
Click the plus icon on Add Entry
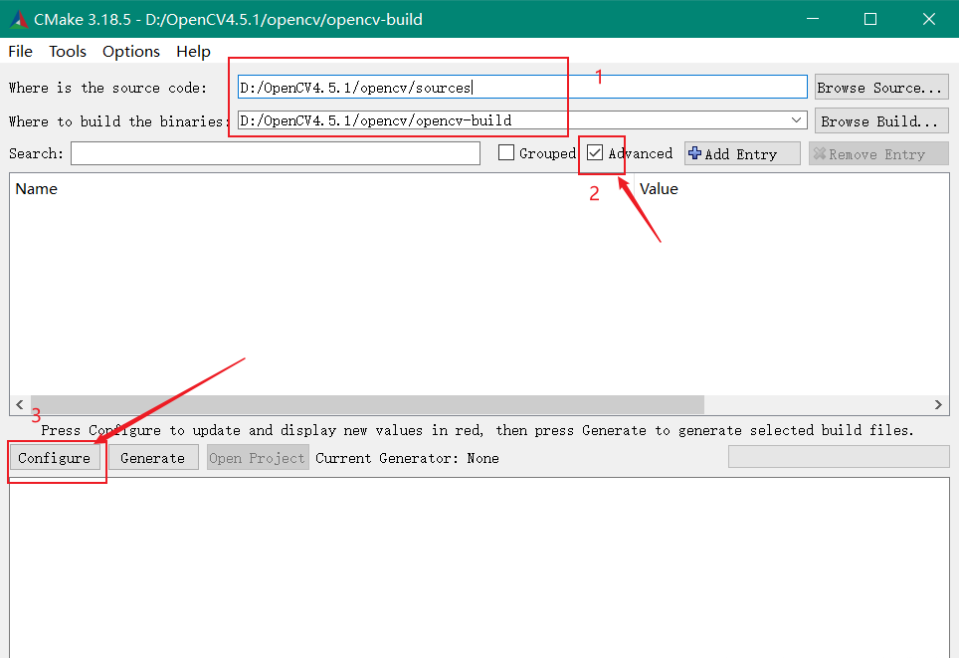(x=695, y=153)
